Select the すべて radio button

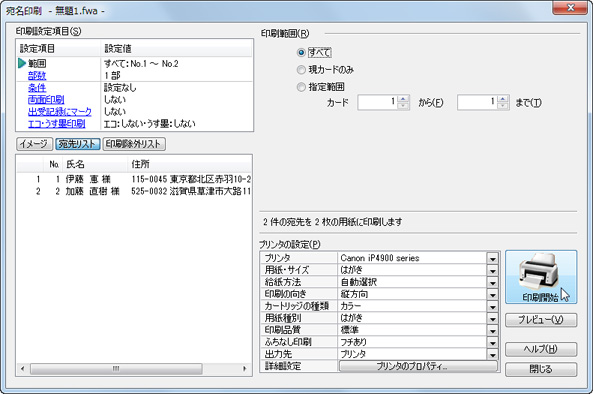click(x=301, y=53)
